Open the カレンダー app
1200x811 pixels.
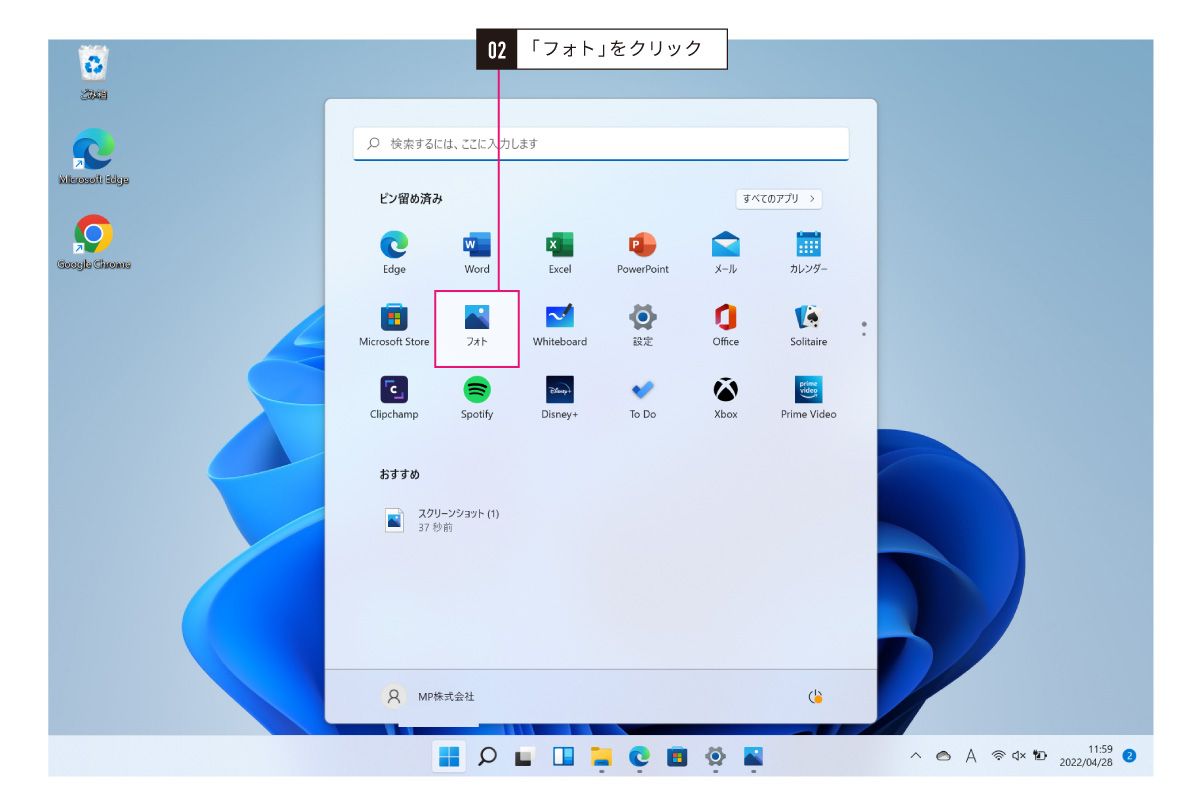tap(808, 253)
